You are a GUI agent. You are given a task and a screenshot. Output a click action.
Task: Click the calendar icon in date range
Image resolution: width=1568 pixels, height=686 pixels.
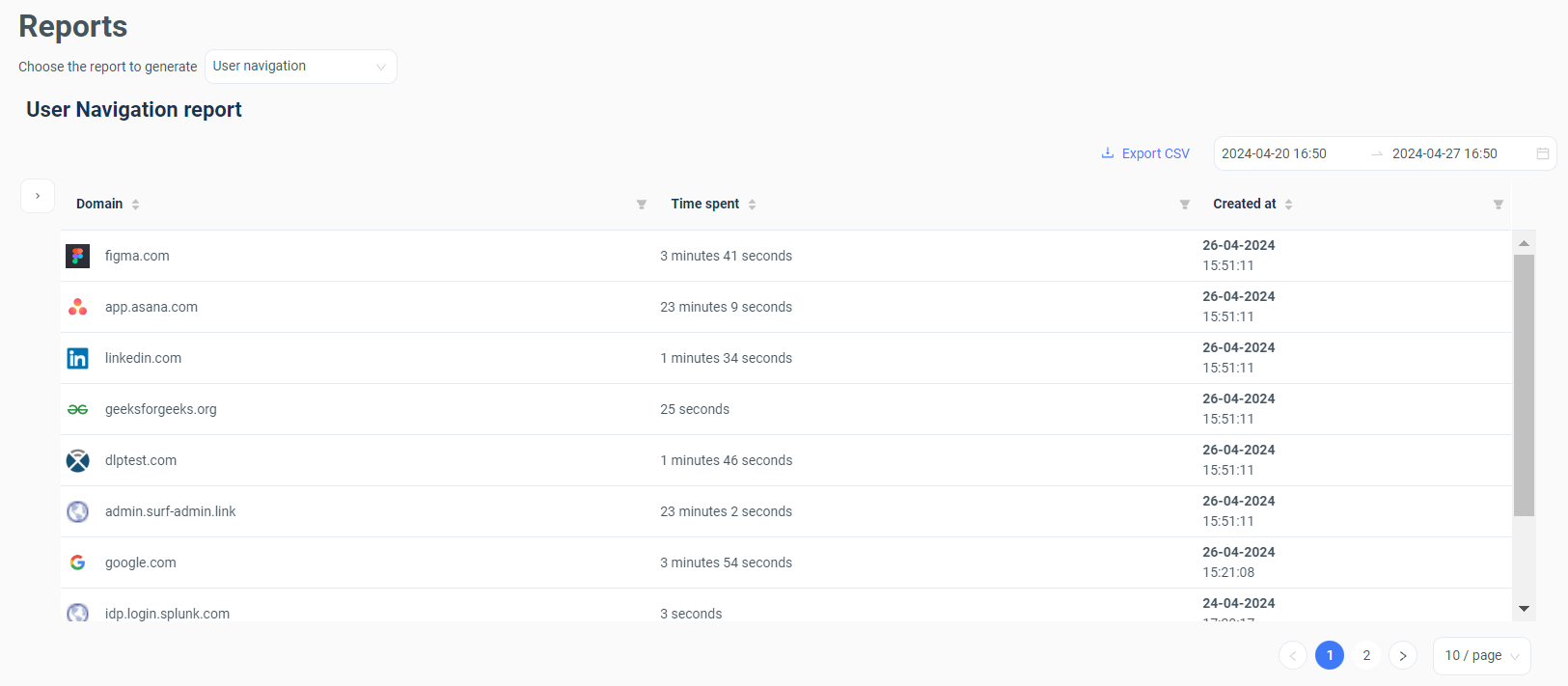pyautogui.click(x=1543, y=153)
